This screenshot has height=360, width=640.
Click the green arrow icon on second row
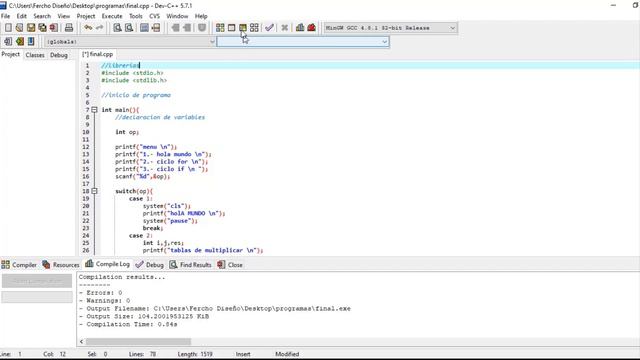(x=20, y=41)
